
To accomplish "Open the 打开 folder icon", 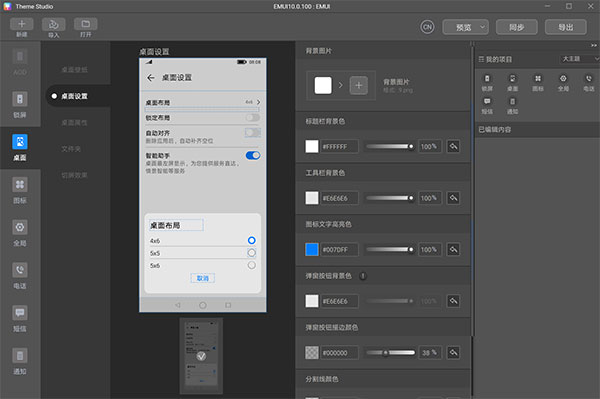I will tap(86, 24).
